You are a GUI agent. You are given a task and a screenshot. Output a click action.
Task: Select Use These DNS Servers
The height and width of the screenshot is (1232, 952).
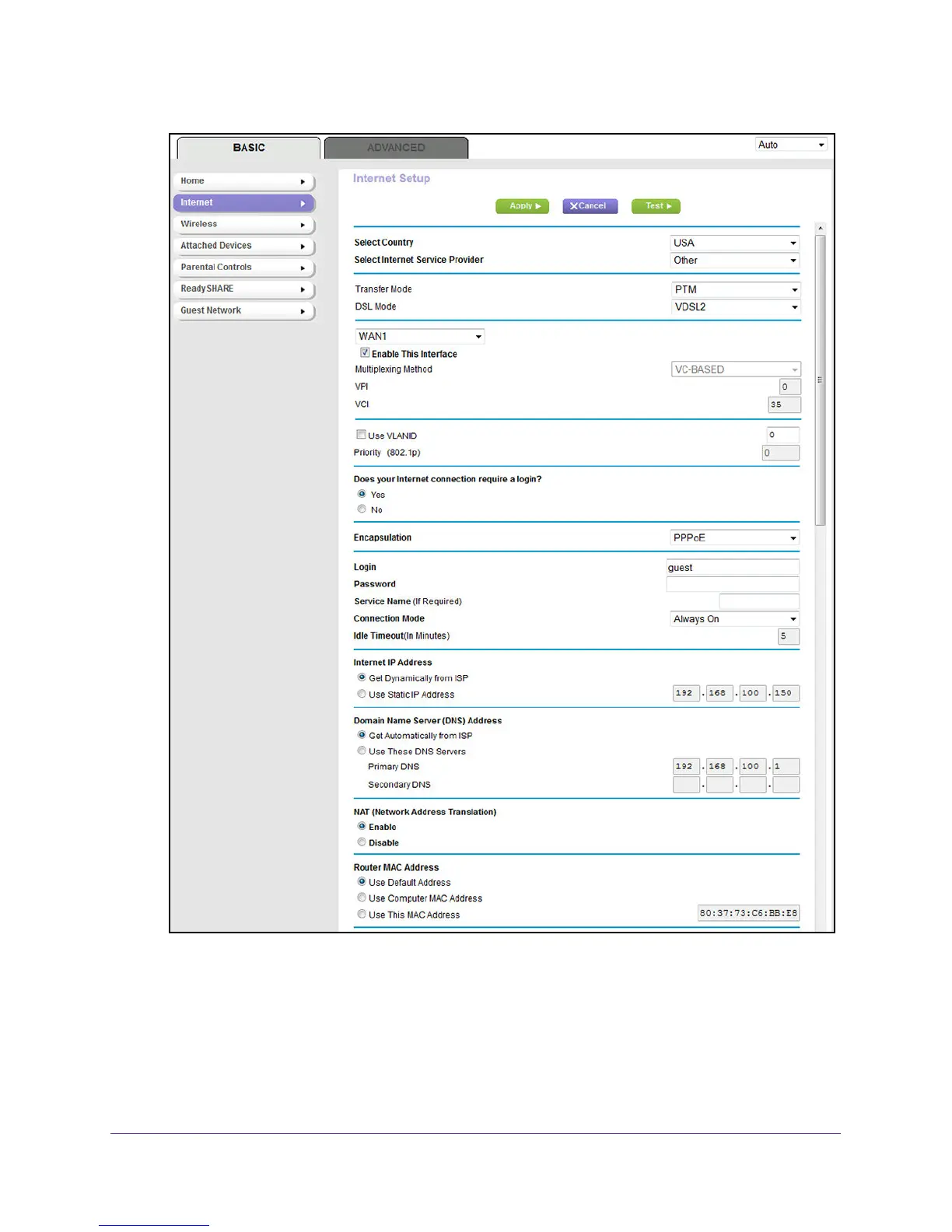[x=362, y=751]
